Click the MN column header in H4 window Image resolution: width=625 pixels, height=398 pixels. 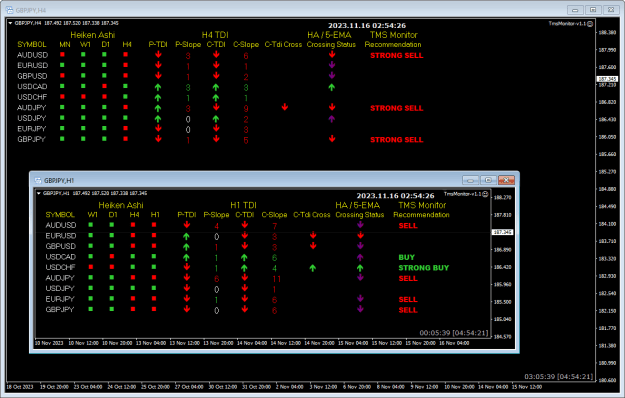pos(65,45)
